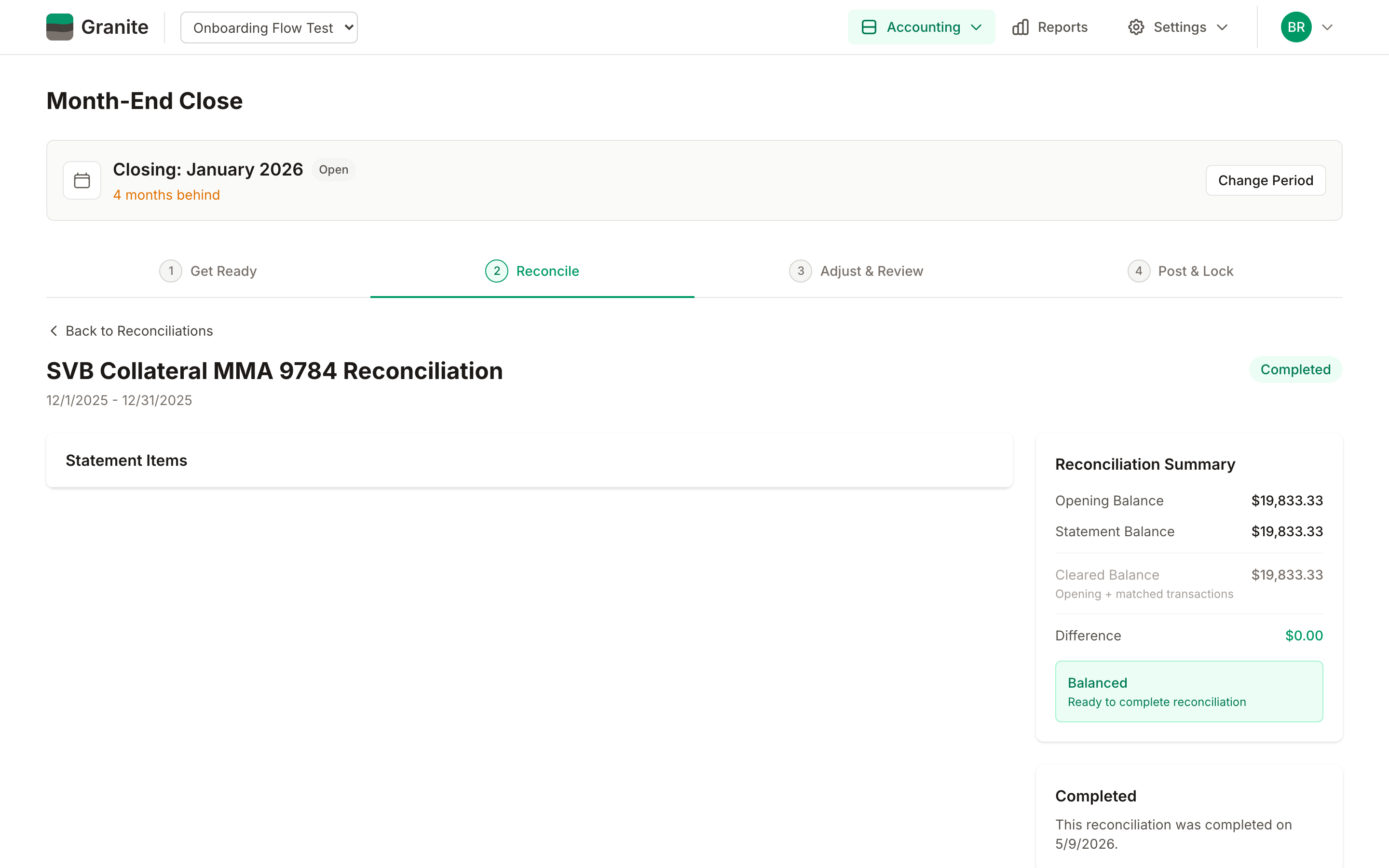
Task: Open the user account chevron menu
Action: [1327, 27]
